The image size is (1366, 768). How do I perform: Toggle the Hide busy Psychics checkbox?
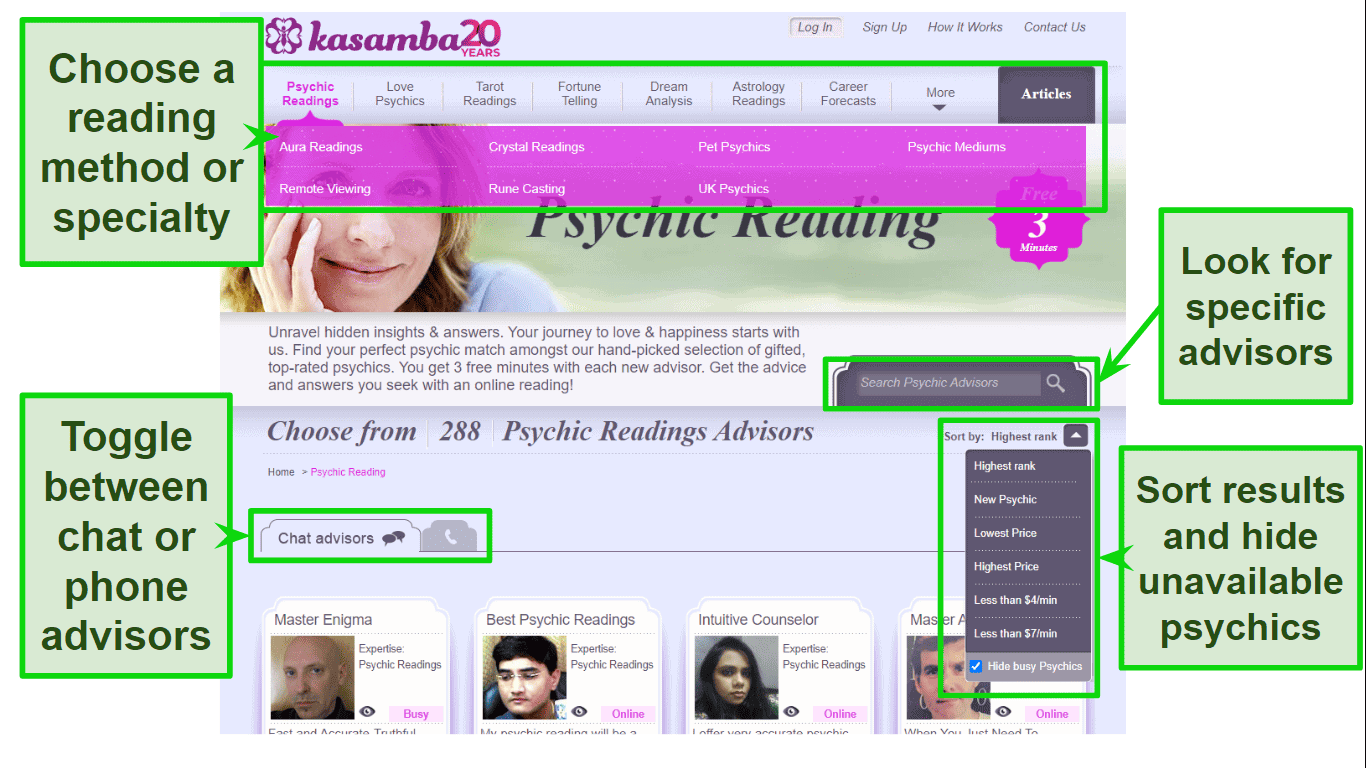click(976, 666)
